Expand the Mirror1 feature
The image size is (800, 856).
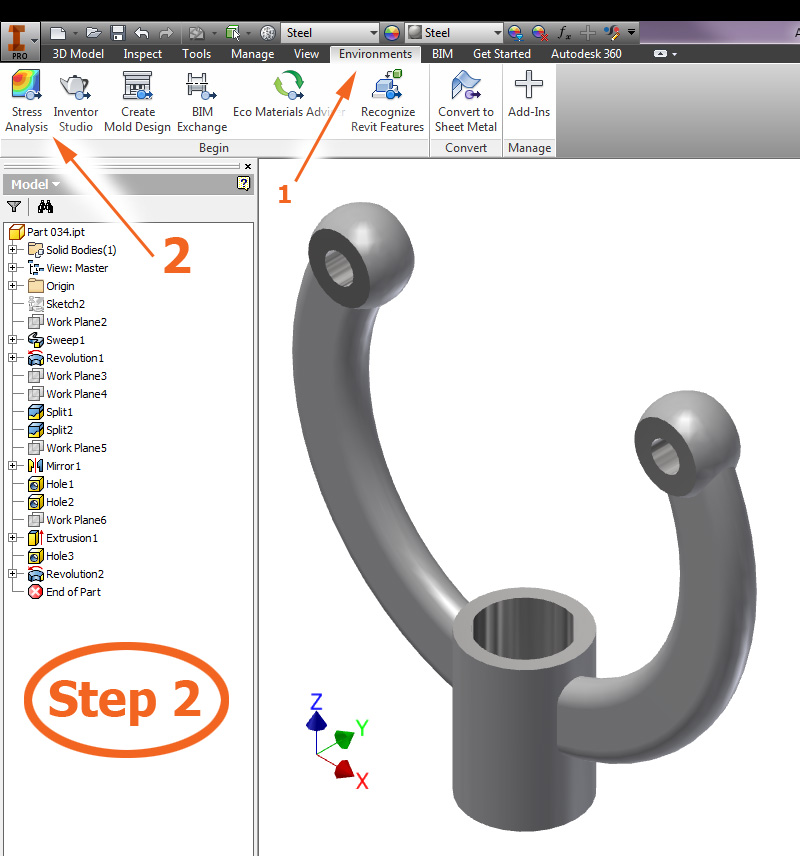click(x=13, y=466)
